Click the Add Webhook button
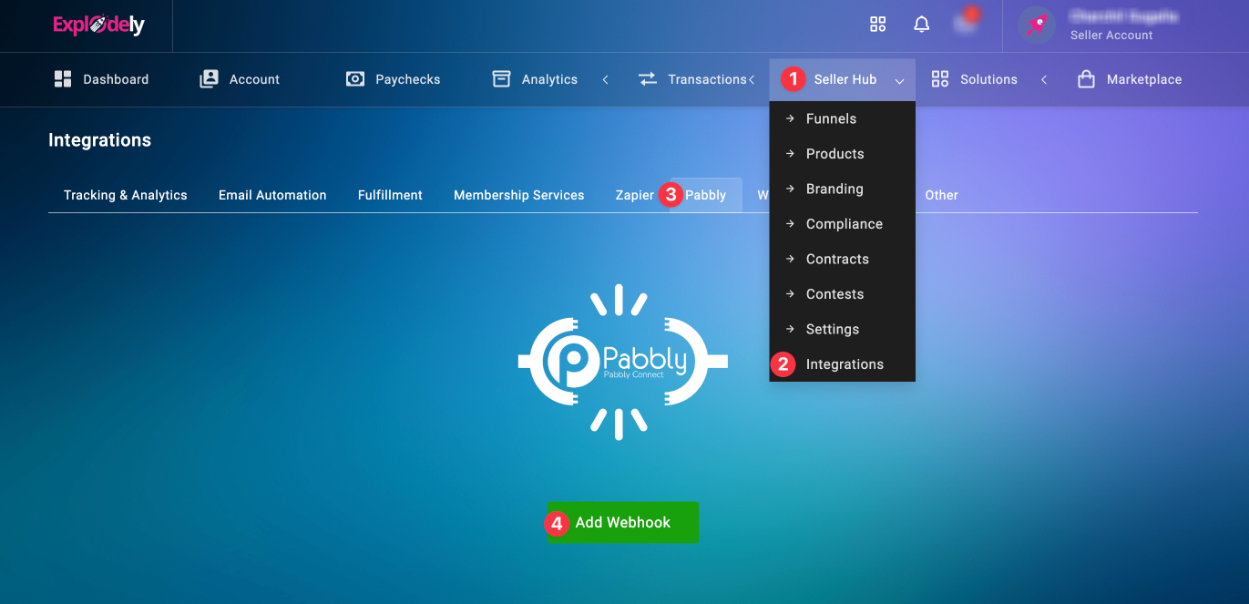Screen dimensions: 1249x604 623,522
